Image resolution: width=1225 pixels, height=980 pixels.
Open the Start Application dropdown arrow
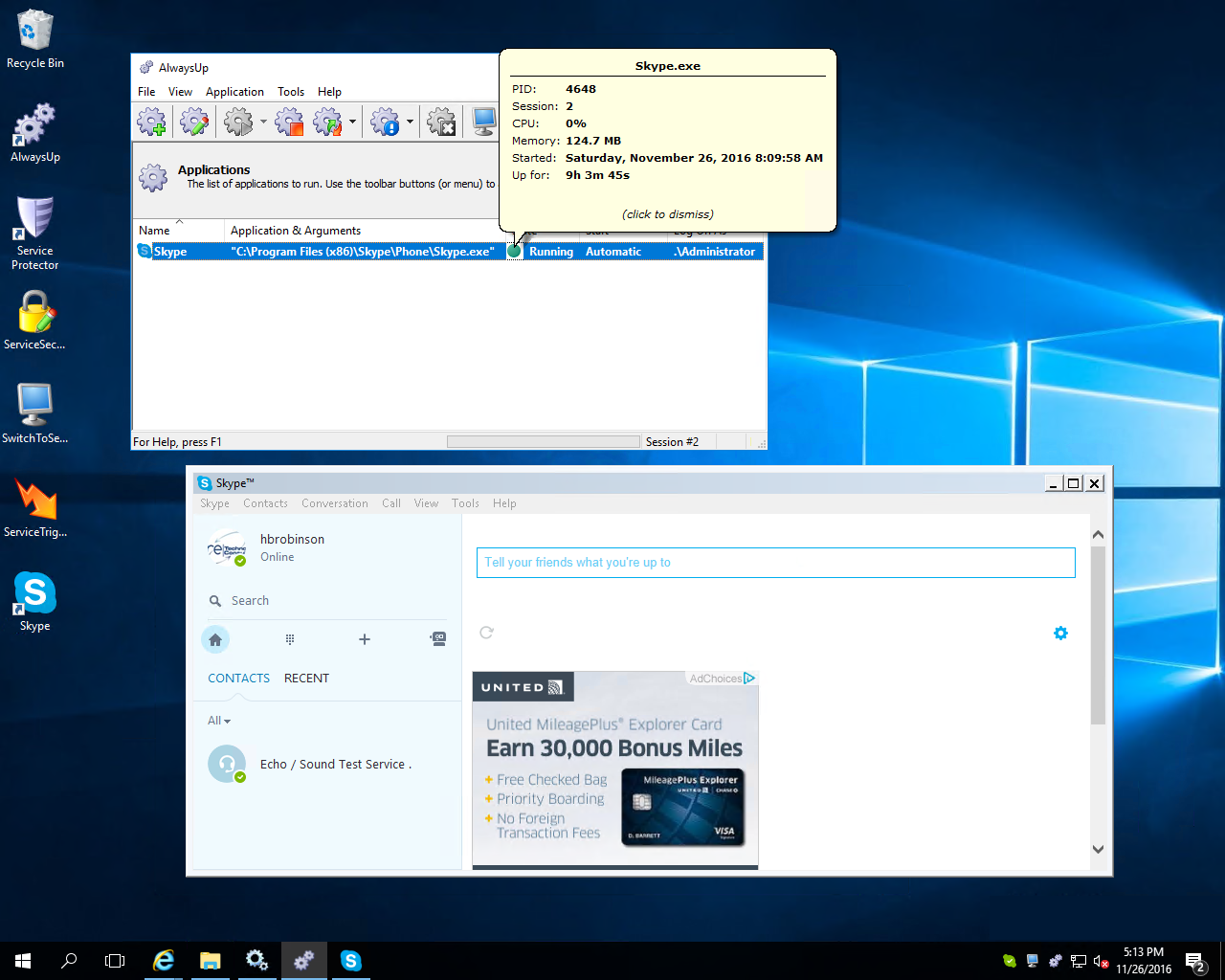263,122
